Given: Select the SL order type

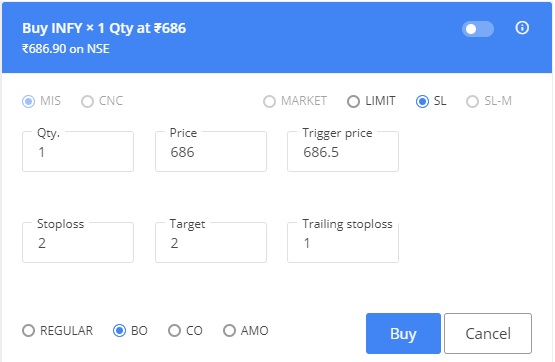Looking at the screenshot, I should point(422,102).
